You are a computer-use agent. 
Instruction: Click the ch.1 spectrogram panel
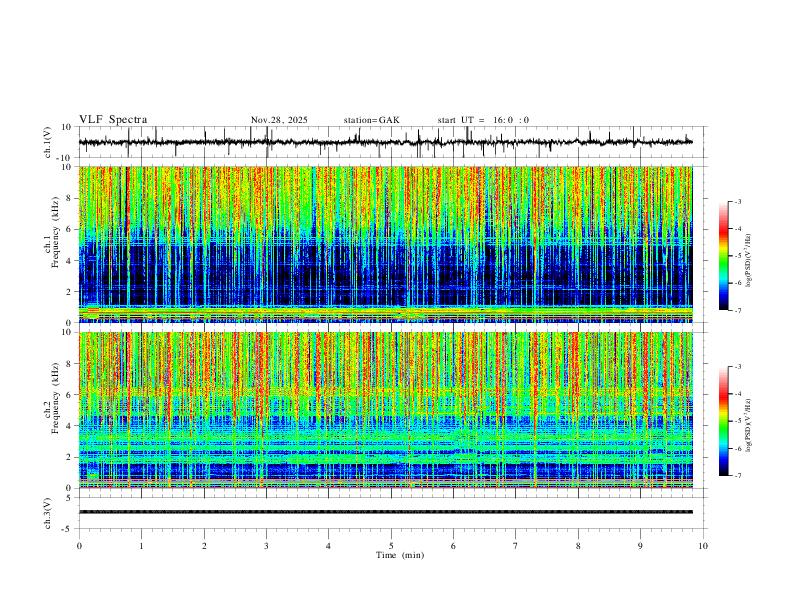click(x=385, y=244)
